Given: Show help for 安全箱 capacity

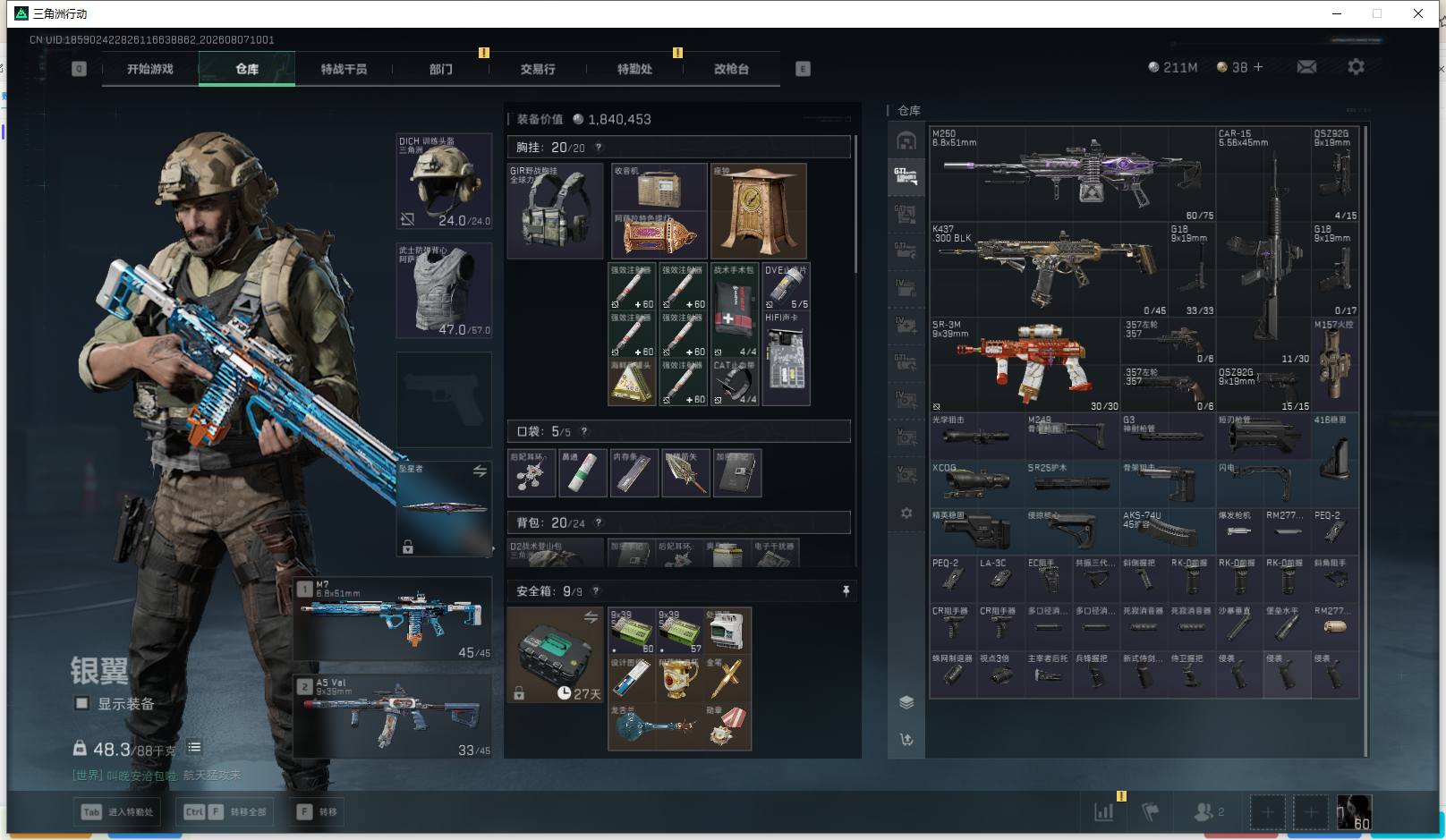Looking at the screenshot, I should click(596, 591).
